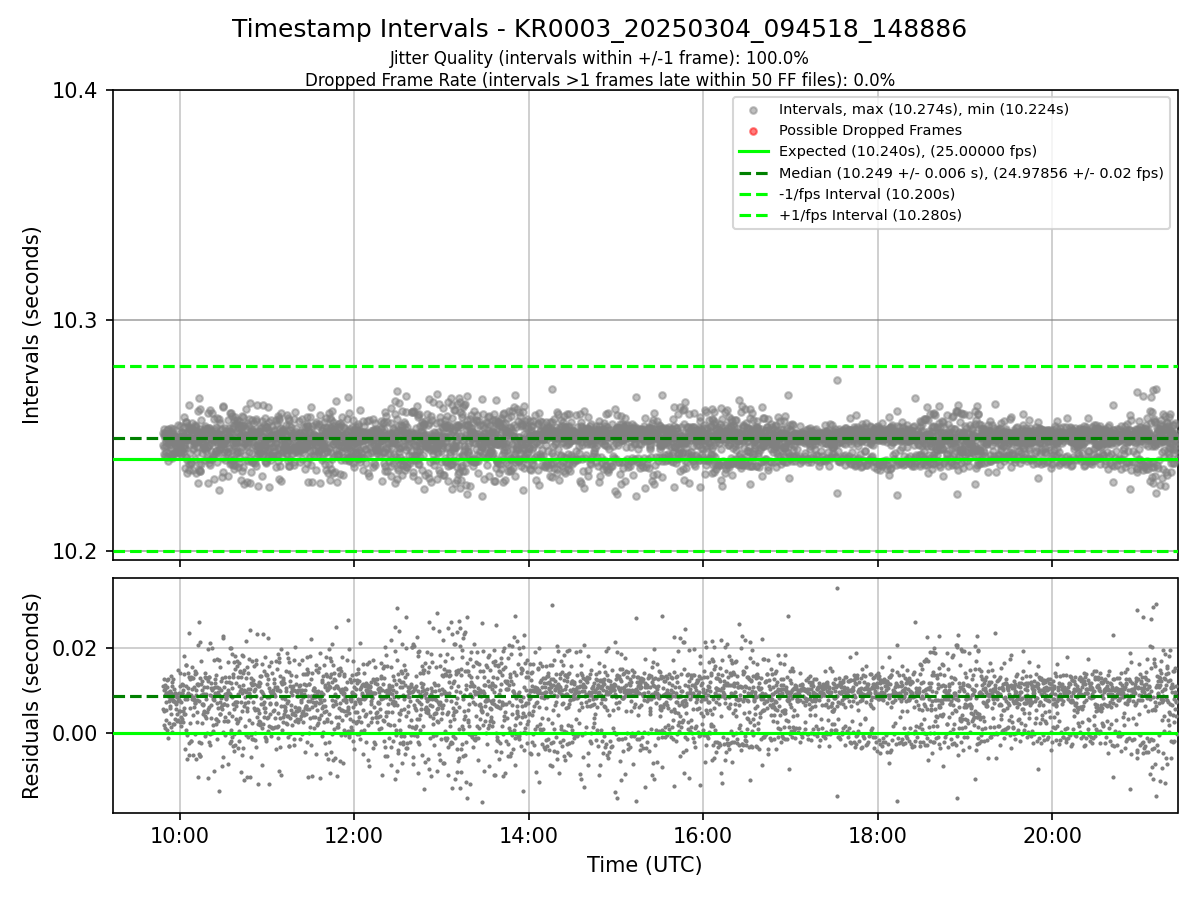Viewport: 1200px width, 900px height.
Task: Click the 16:00 time tick label
Action: coord(703,836)
